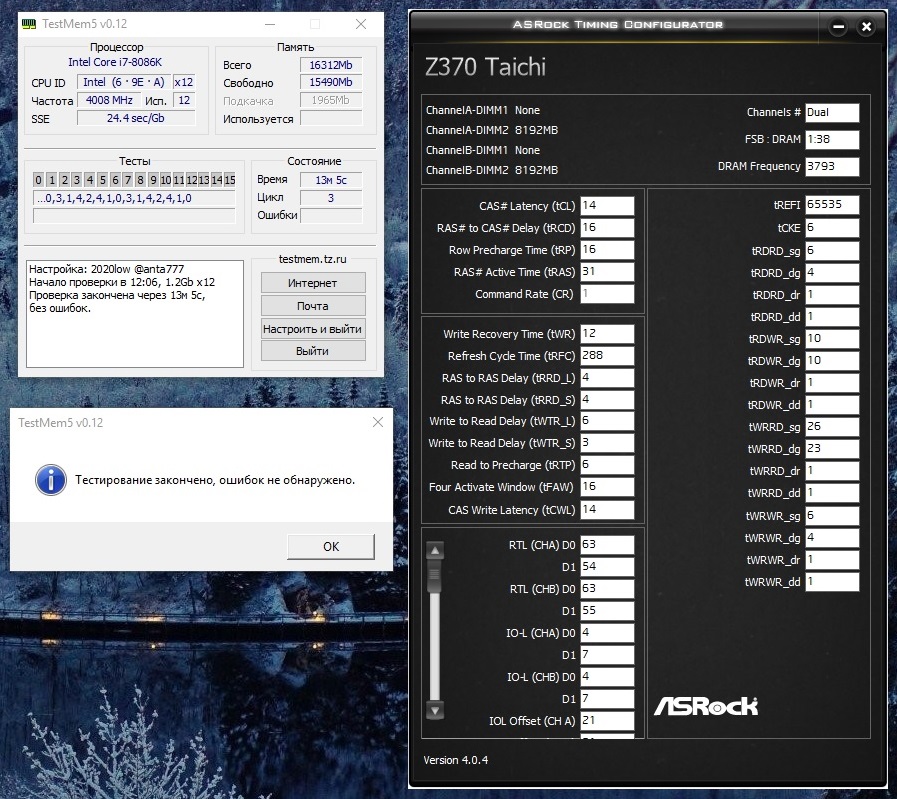
Task: Click the Цикл value field
Action: coord(331,198)
